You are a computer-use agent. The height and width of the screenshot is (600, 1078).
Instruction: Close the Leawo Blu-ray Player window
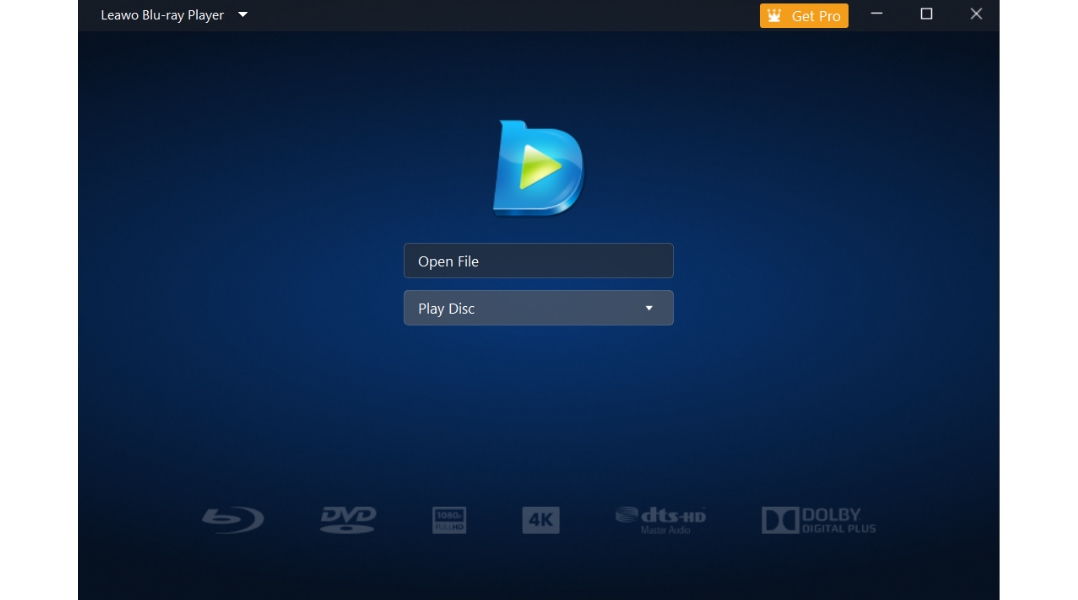[976, 14]
